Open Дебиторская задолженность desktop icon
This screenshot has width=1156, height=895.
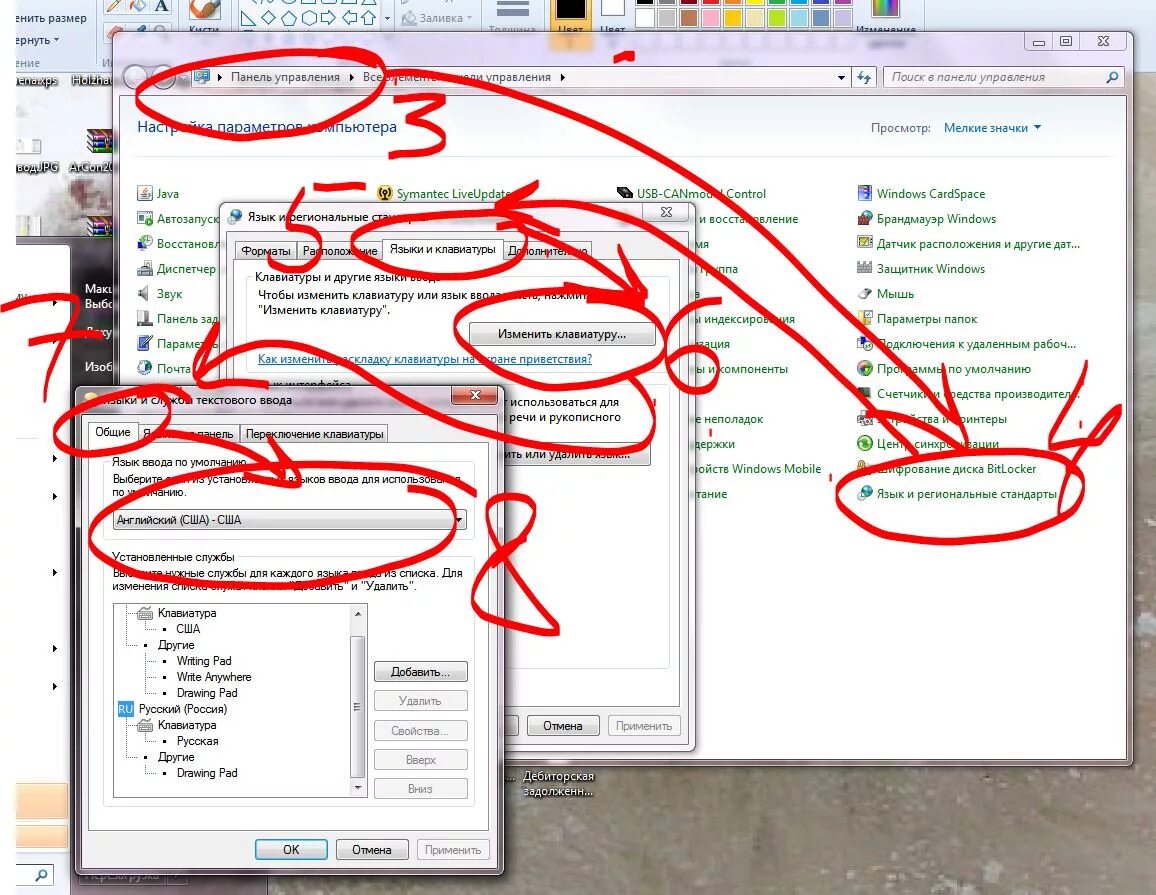click(558, 784)
